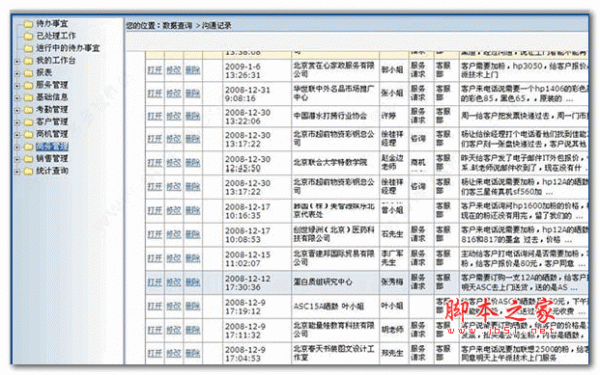Delete the 2008-12-9 17:04:53 record
The height and width of the screenshot is (375, 600).
pos(193,354)
